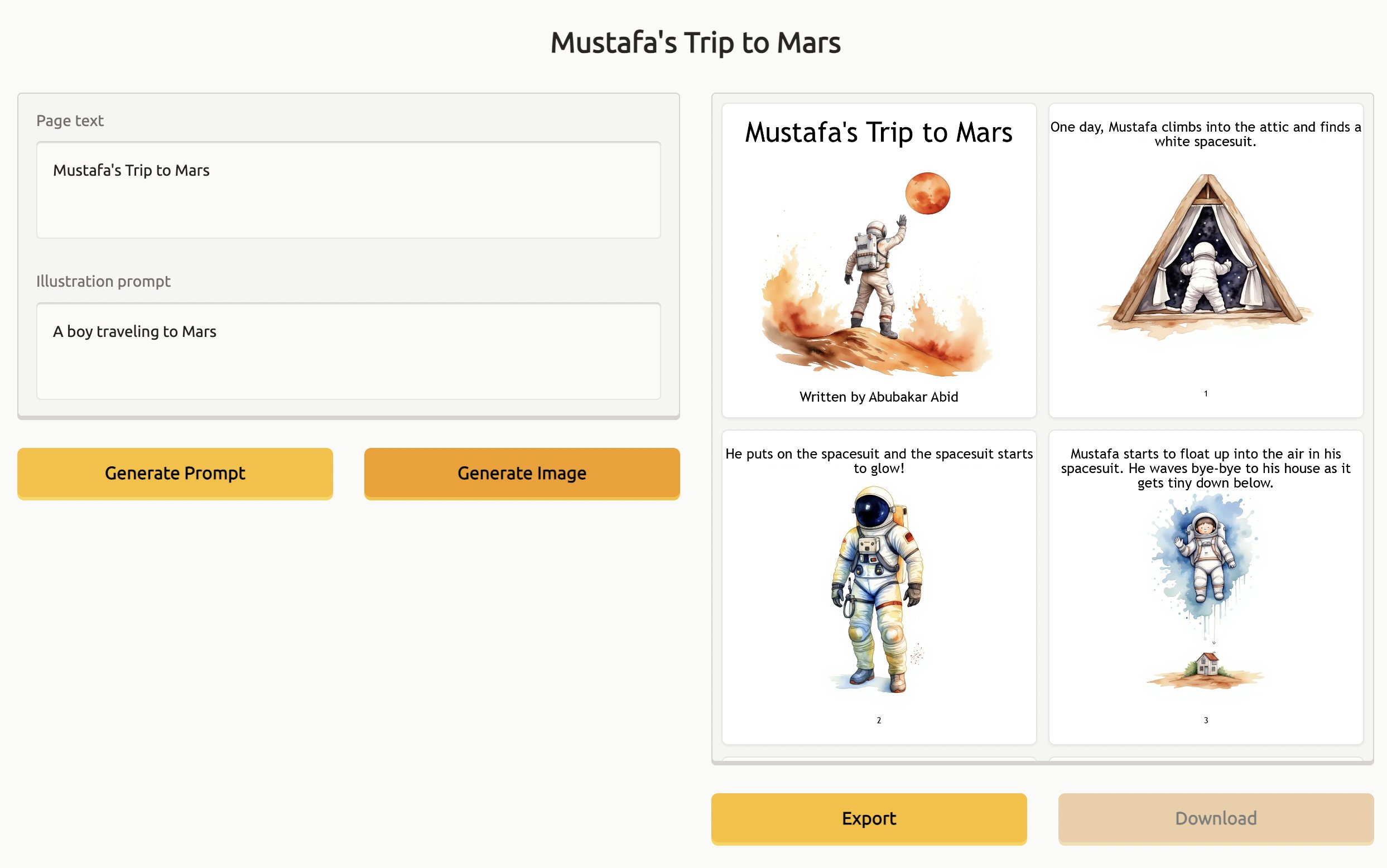Click the page 2 caption about glowing spacesuit
Image resolution: width=1387 pixels, height=868 pixels.
[x=878, y=461]
